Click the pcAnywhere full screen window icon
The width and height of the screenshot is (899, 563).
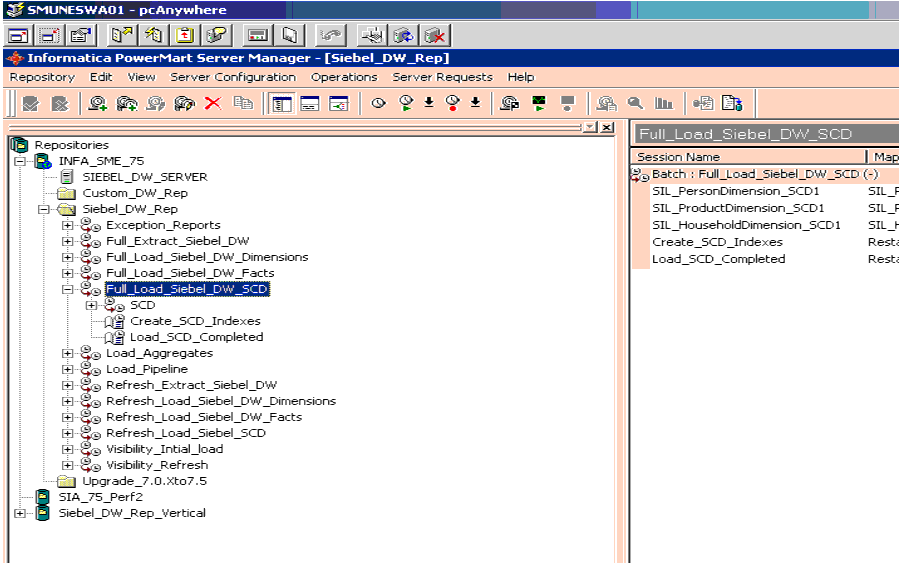[x=18, y=36]
